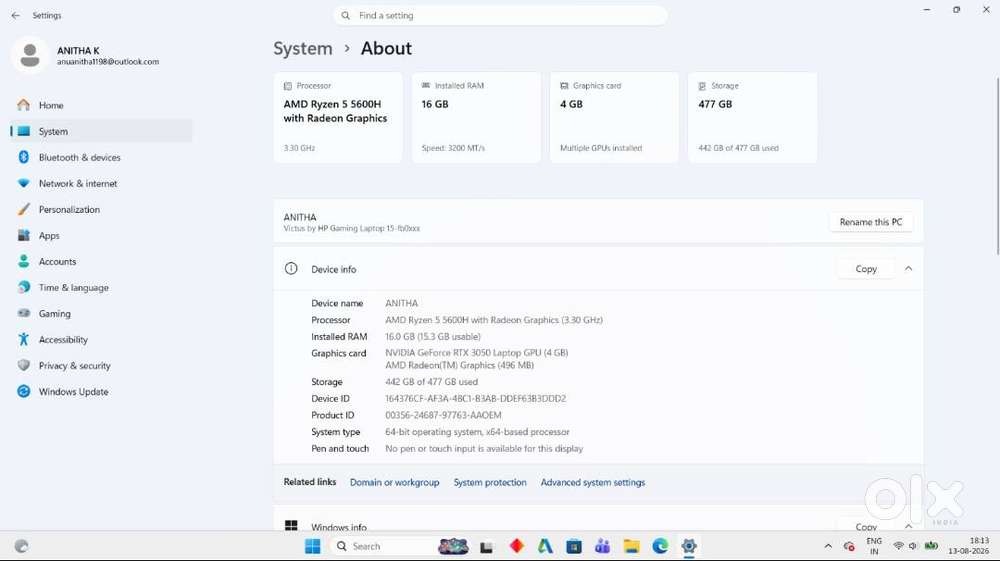The width and height of the screenshot is (1000, 561).
Task: Open the widgets icon on taskbar left
Action: [22, 546]
